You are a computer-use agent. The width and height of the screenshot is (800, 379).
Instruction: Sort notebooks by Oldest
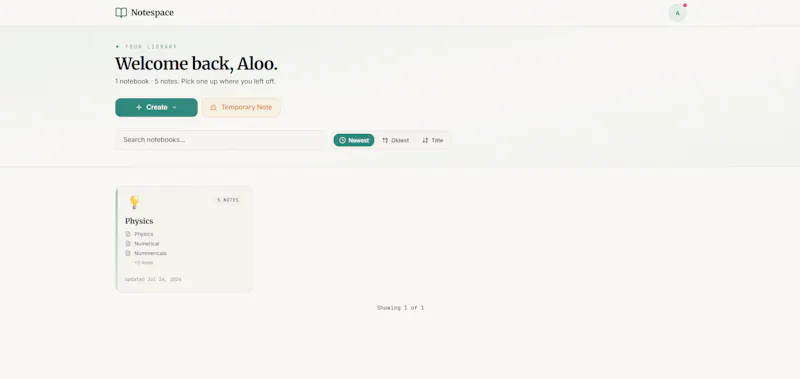(x=395, y=140)
